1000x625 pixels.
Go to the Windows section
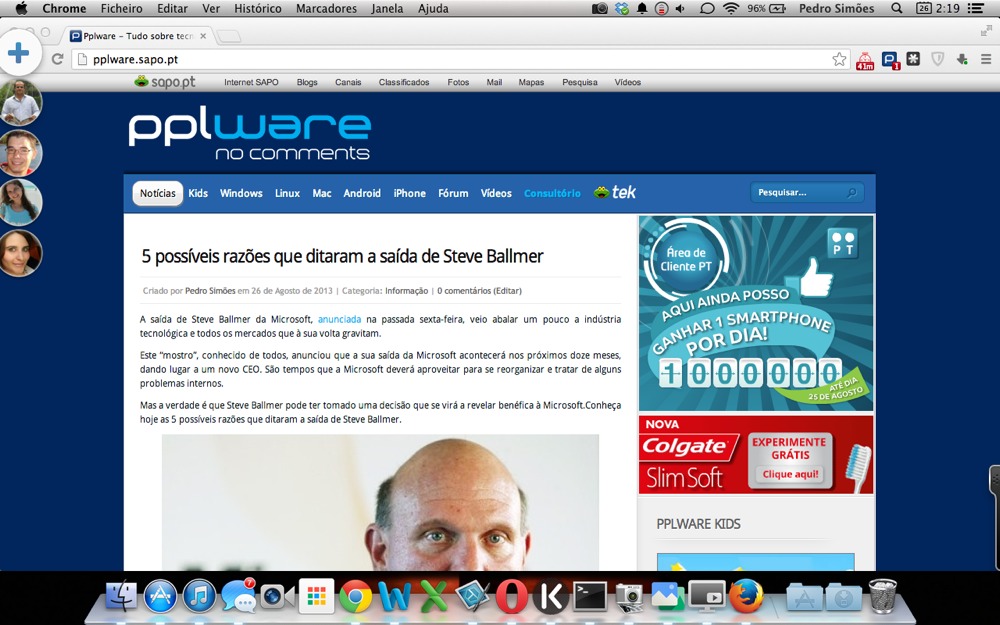click(241, 193)
